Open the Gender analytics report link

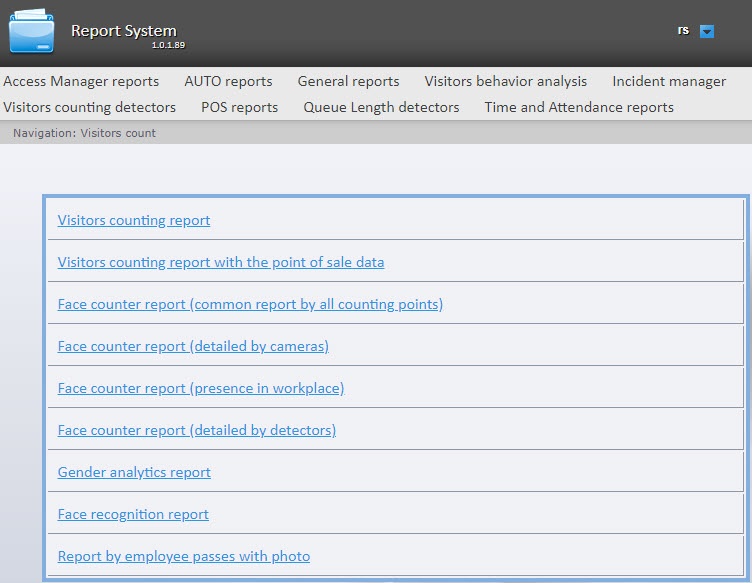pyautogui.click(x=134, y=472)
